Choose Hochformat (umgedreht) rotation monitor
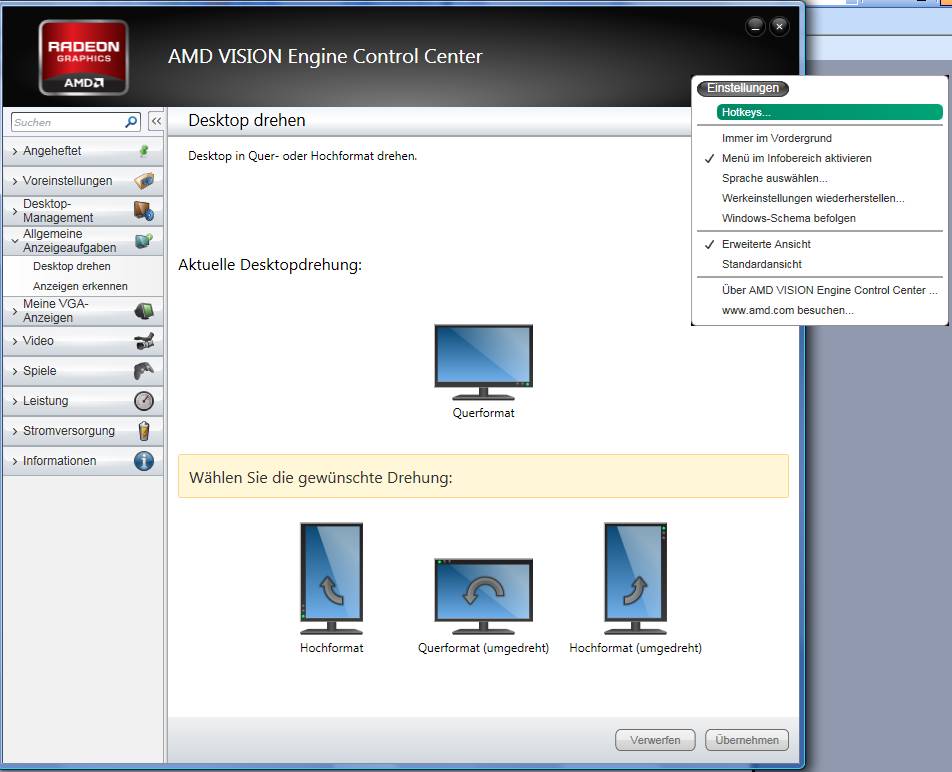Screen dimensions: 952x772 click(x=635, y=578)
